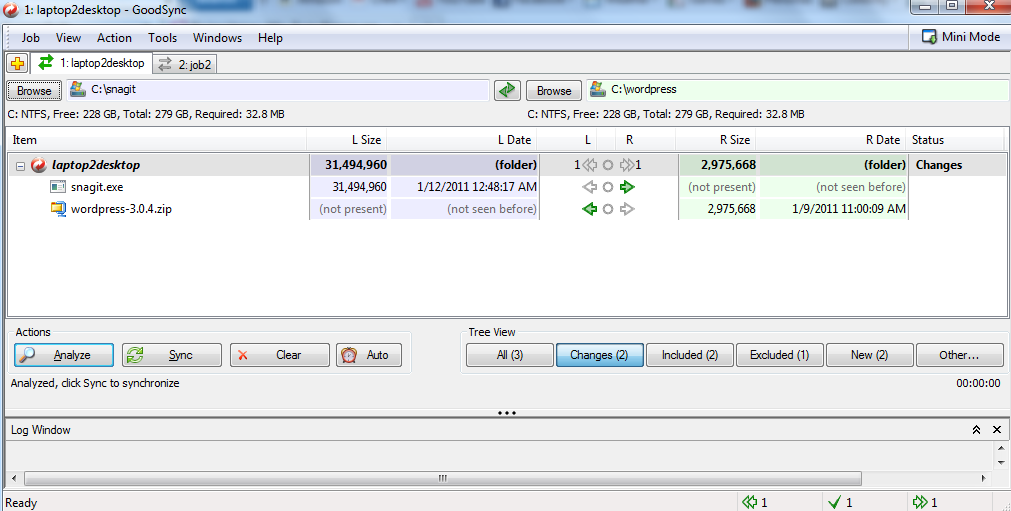Screen dimensions: 1011x511
Task: Click the left folder drive icon by C:\snagit
Action: (78, 90)
